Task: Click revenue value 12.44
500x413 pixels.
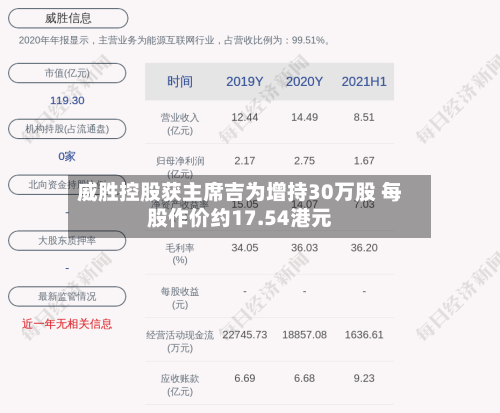Action: pos(245,117)
